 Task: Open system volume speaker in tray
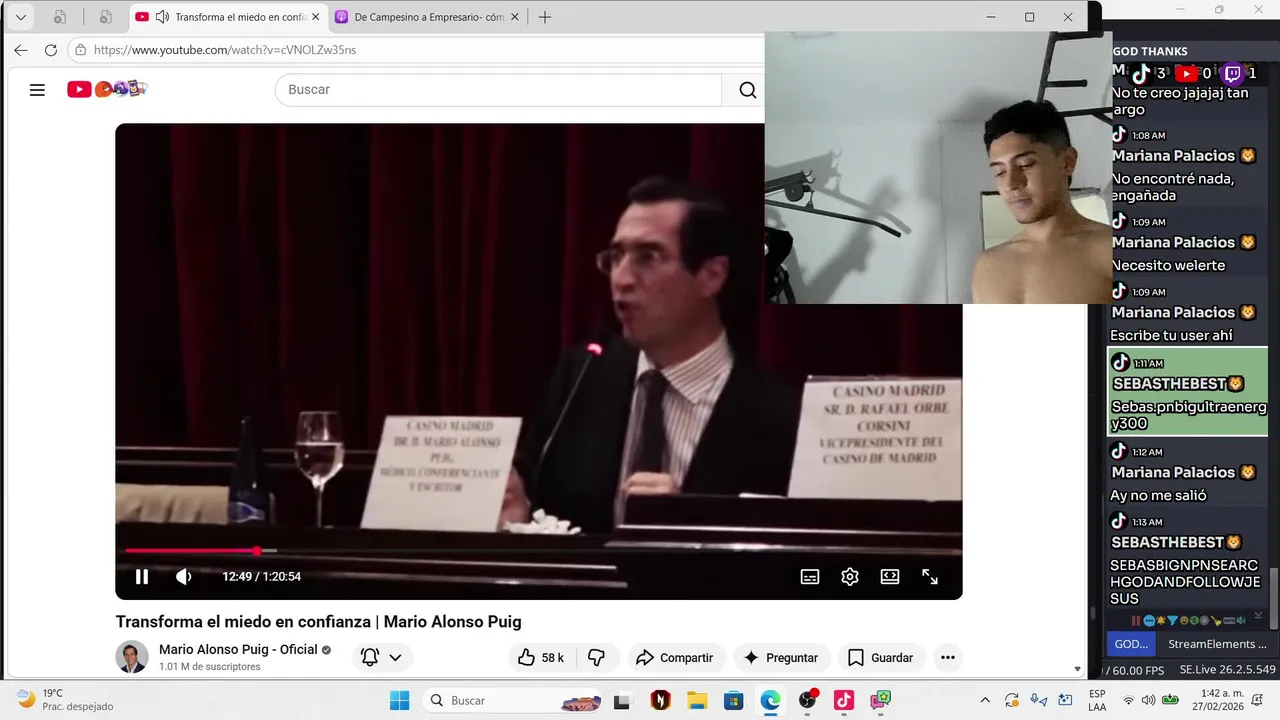click(x=1148, y=700)
